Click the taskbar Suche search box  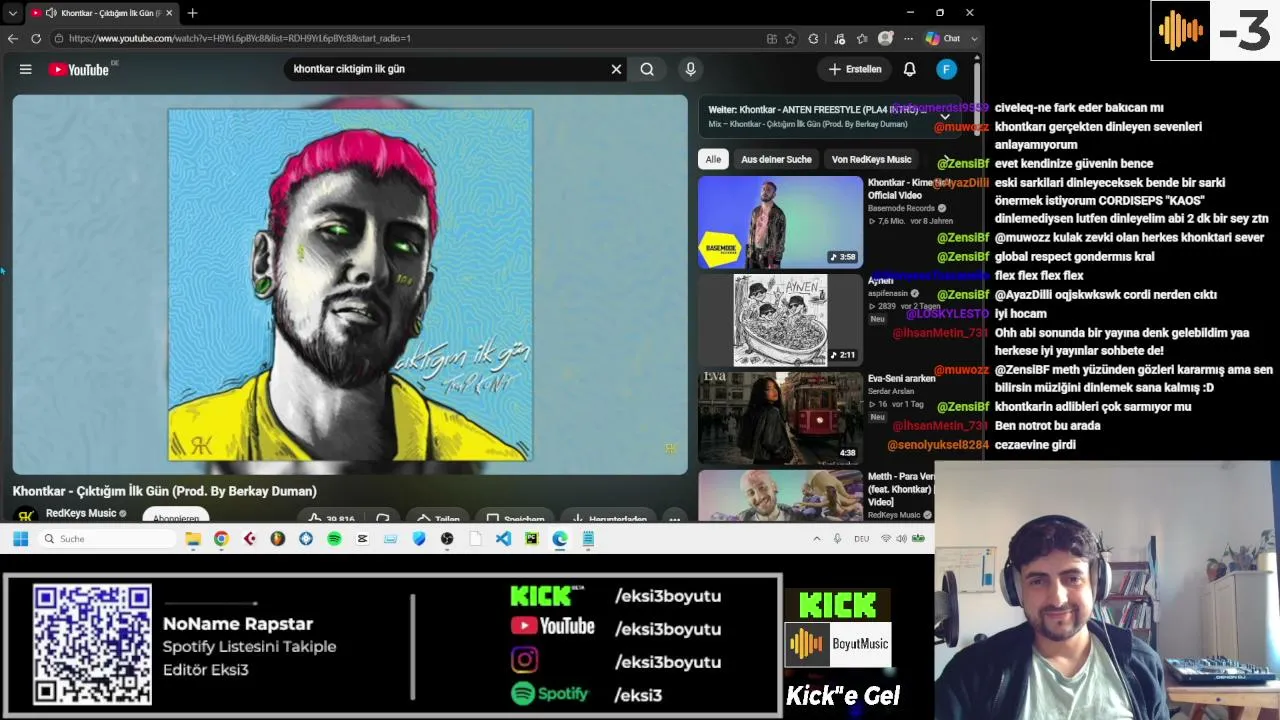[x=107, y=539]
